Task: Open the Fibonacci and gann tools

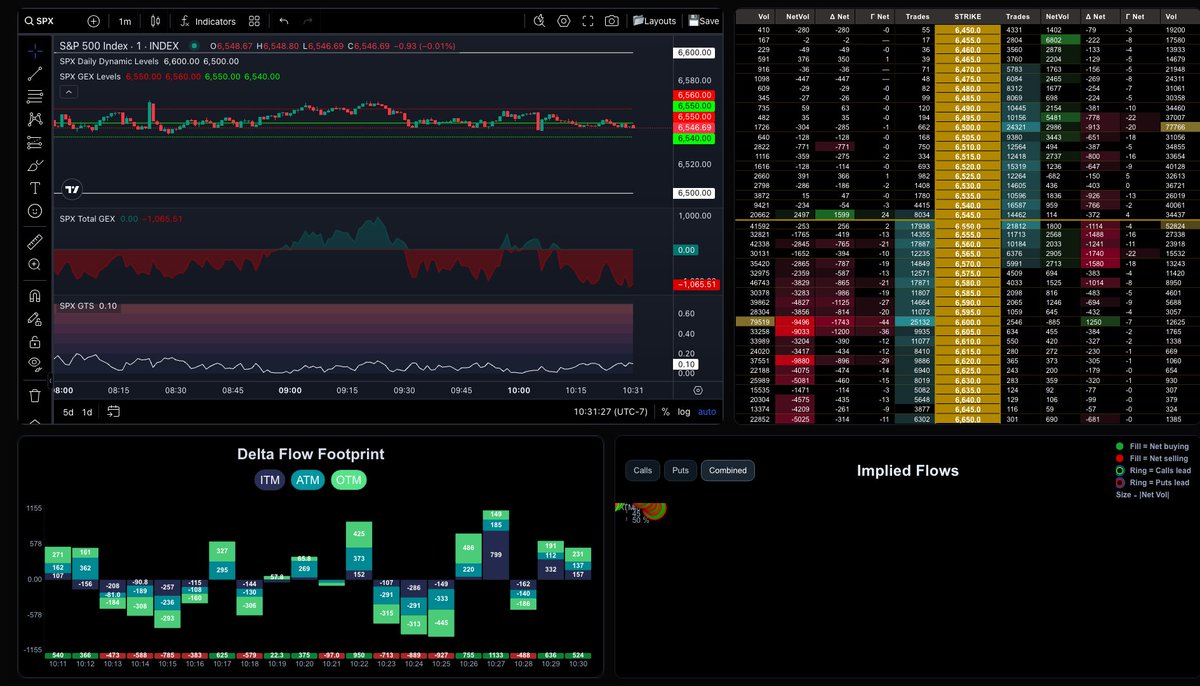Action: pos(35,96)
